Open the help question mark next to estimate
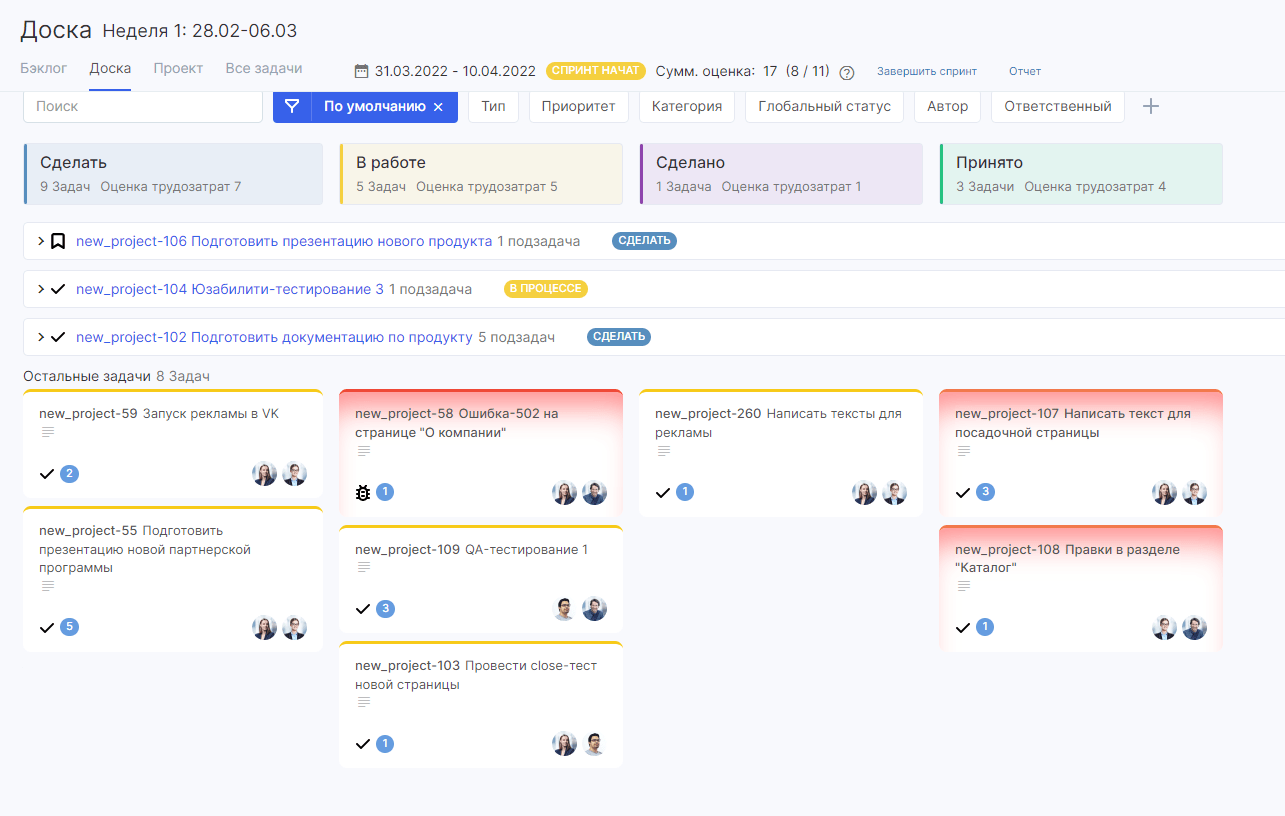Image resolution: width=1285 pixels, height=816 pixels. 847,72
